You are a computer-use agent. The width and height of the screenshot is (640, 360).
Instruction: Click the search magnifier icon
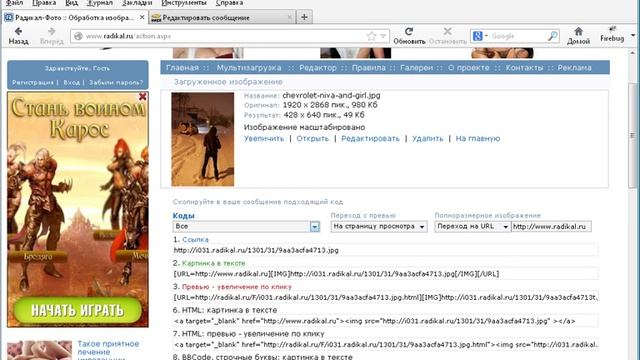click(552, 36)
